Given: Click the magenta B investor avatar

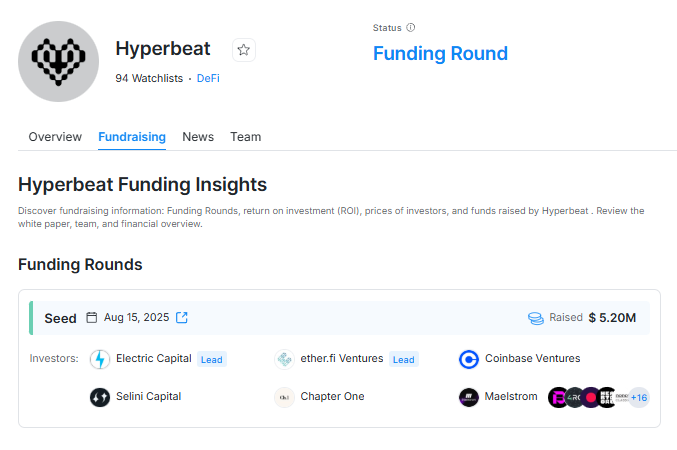Looking at the screenshot, I should tap(557, 397).
